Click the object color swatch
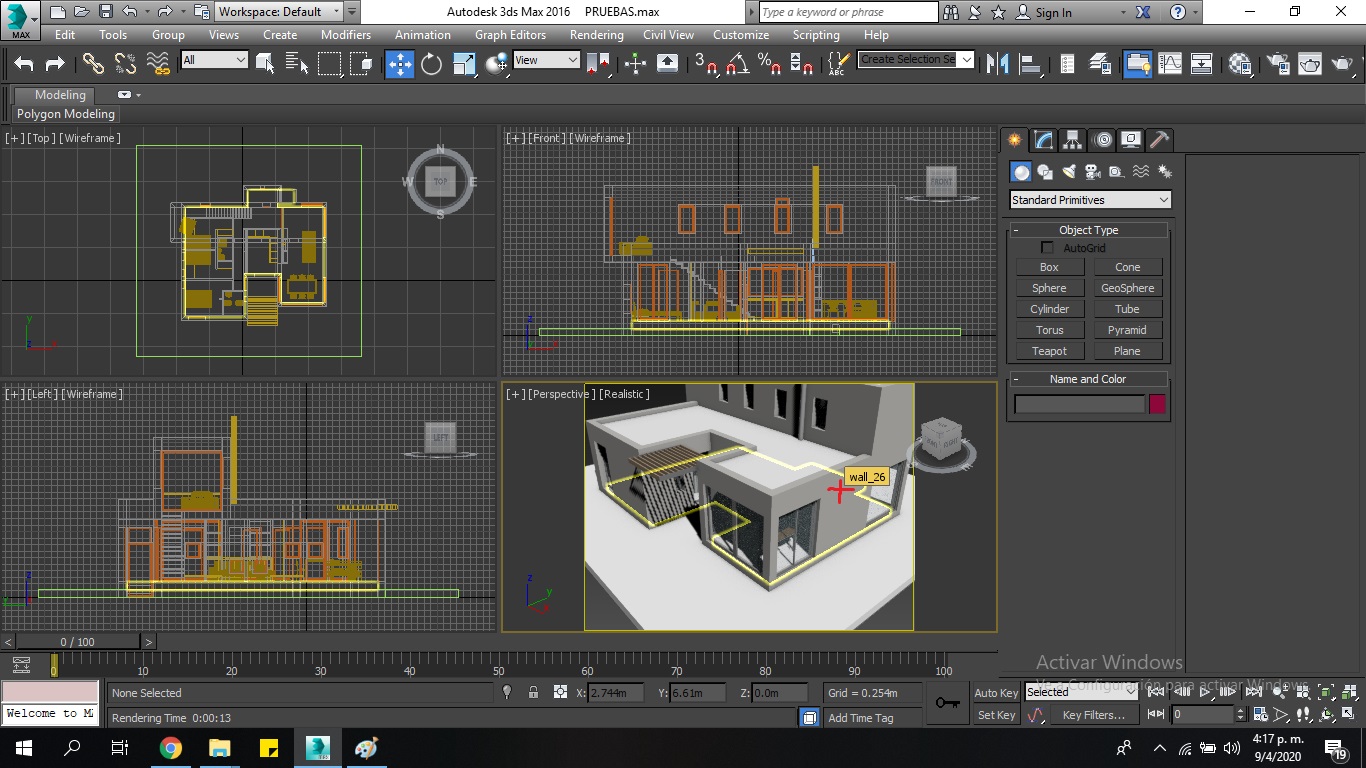 pyautogui.click(x=1157, y=404)
